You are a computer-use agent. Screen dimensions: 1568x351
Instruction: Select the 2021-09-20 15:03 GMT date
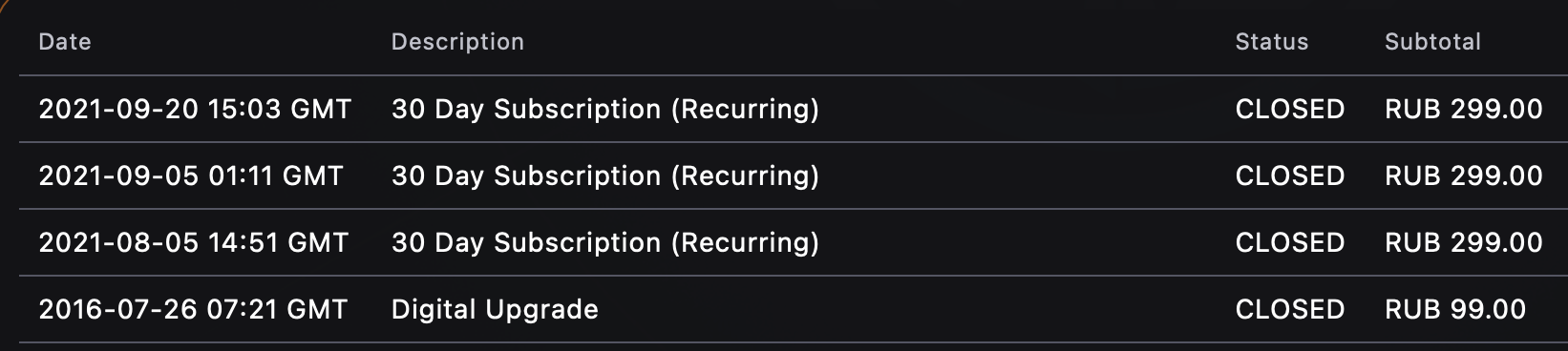195,109
